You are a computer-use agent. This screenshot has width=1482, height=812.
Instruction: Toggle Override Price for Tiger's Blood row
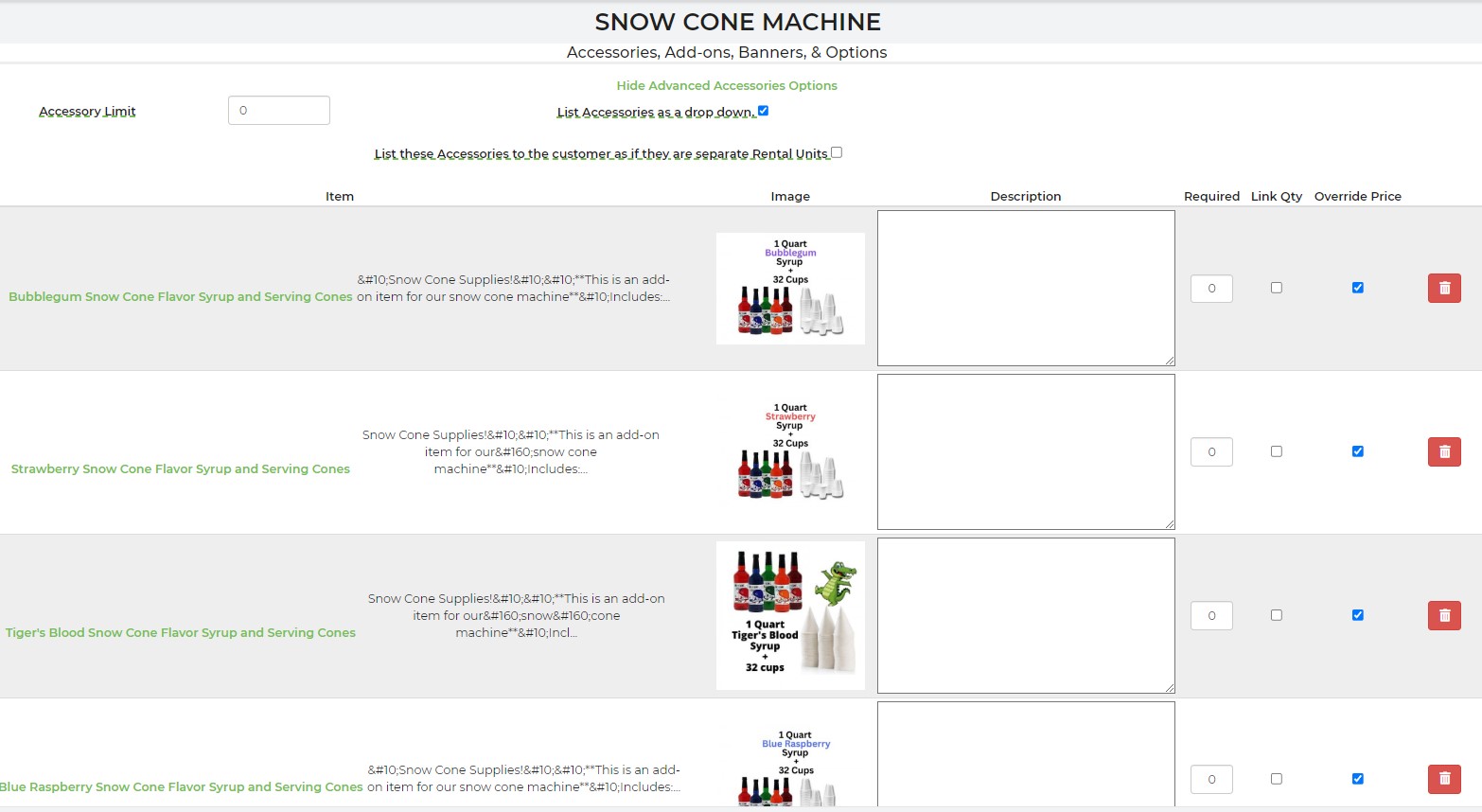click(x=1358, y=615)
